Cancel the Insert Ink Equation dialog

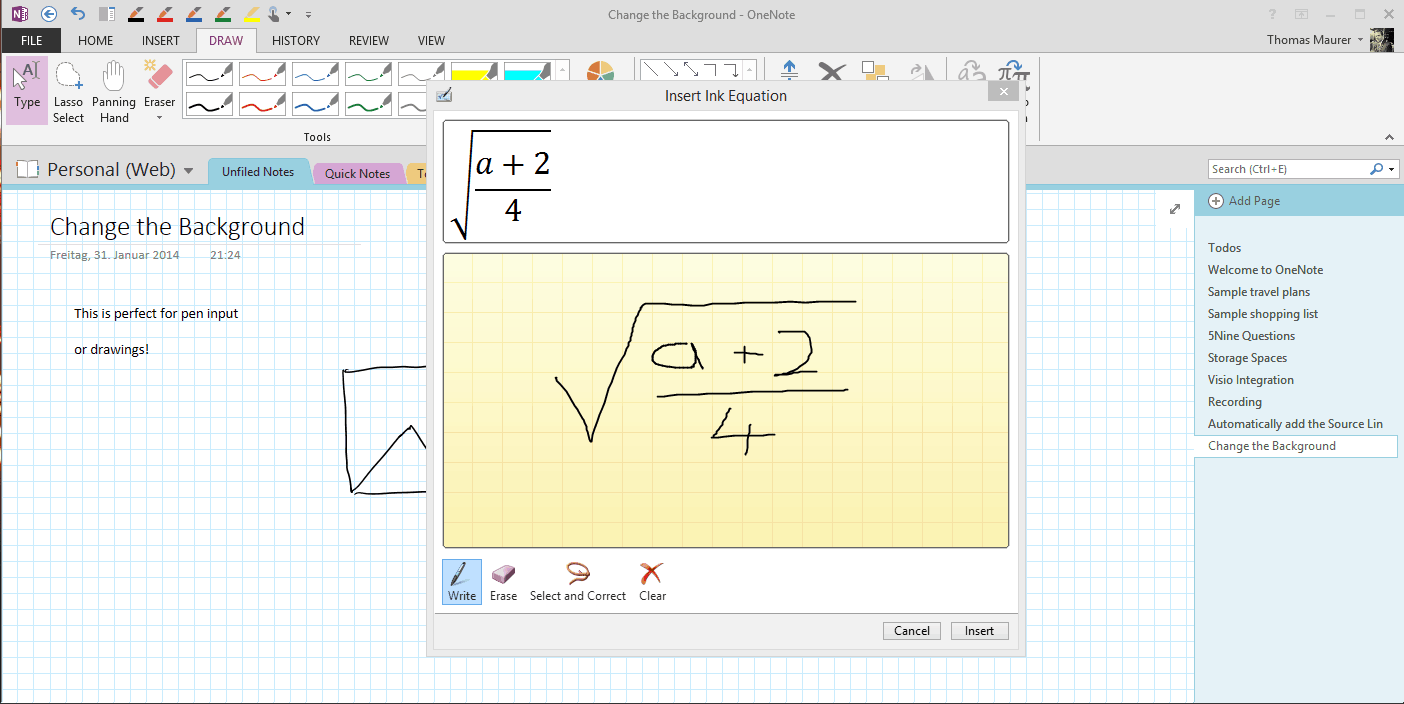point(911,630)
